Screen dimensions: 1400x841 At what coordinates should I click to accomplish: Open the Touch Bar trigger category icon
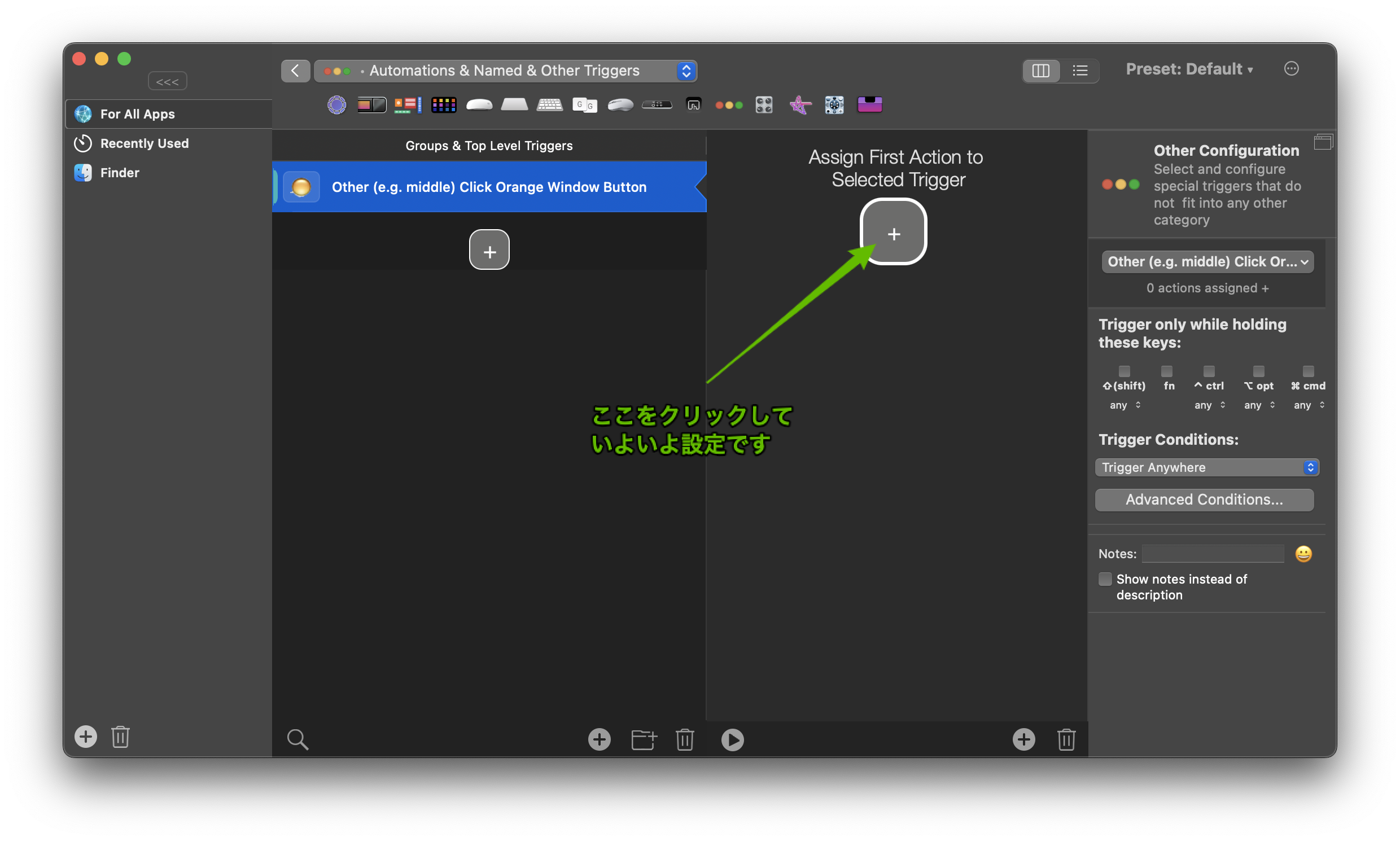tap(371, 105)
